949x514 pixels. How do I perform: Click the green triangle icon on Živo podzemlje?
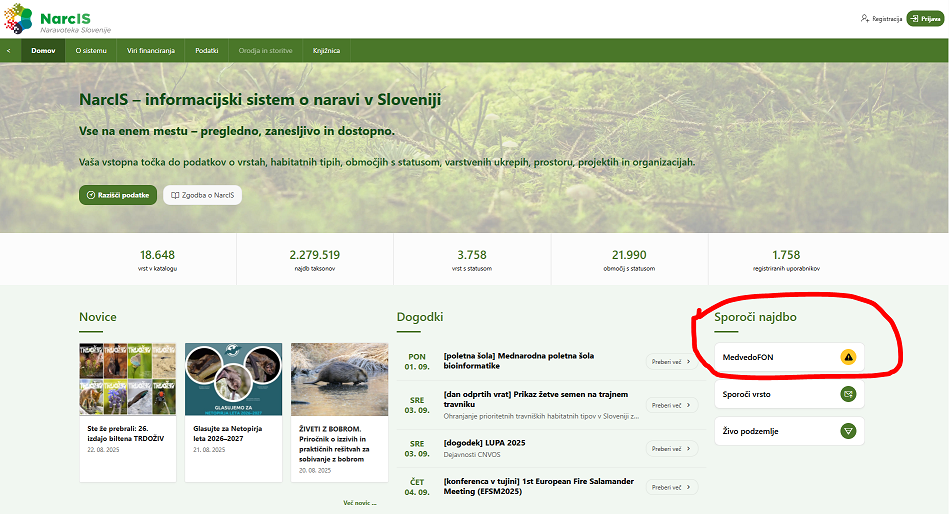click(x=848, y=431)
